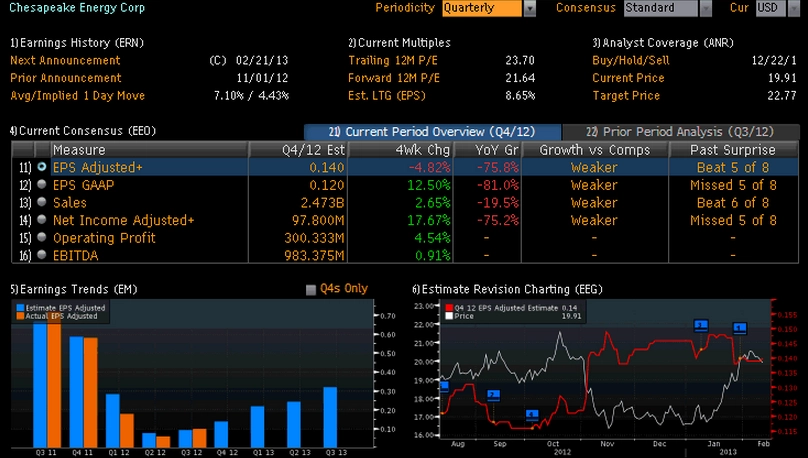
Task: Enable the Q4s Only checkbox
Action: tap(311, 290)
